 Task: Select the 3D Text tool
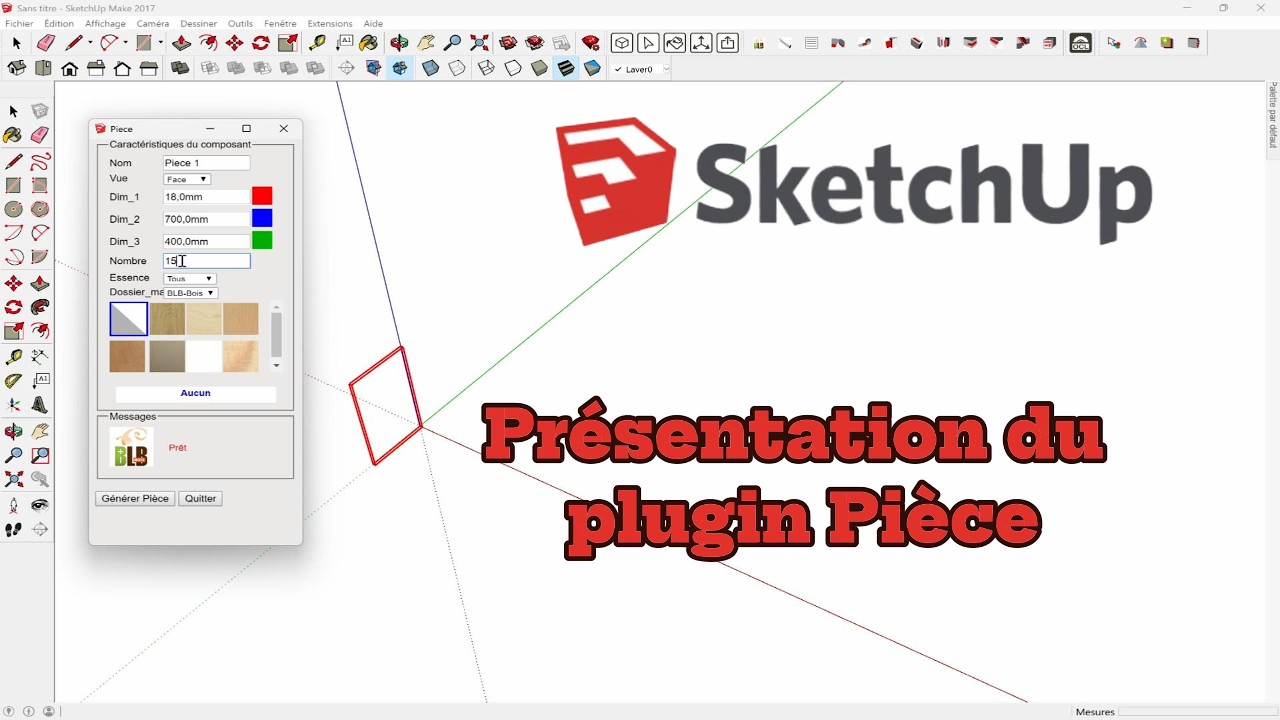[40, 405]
